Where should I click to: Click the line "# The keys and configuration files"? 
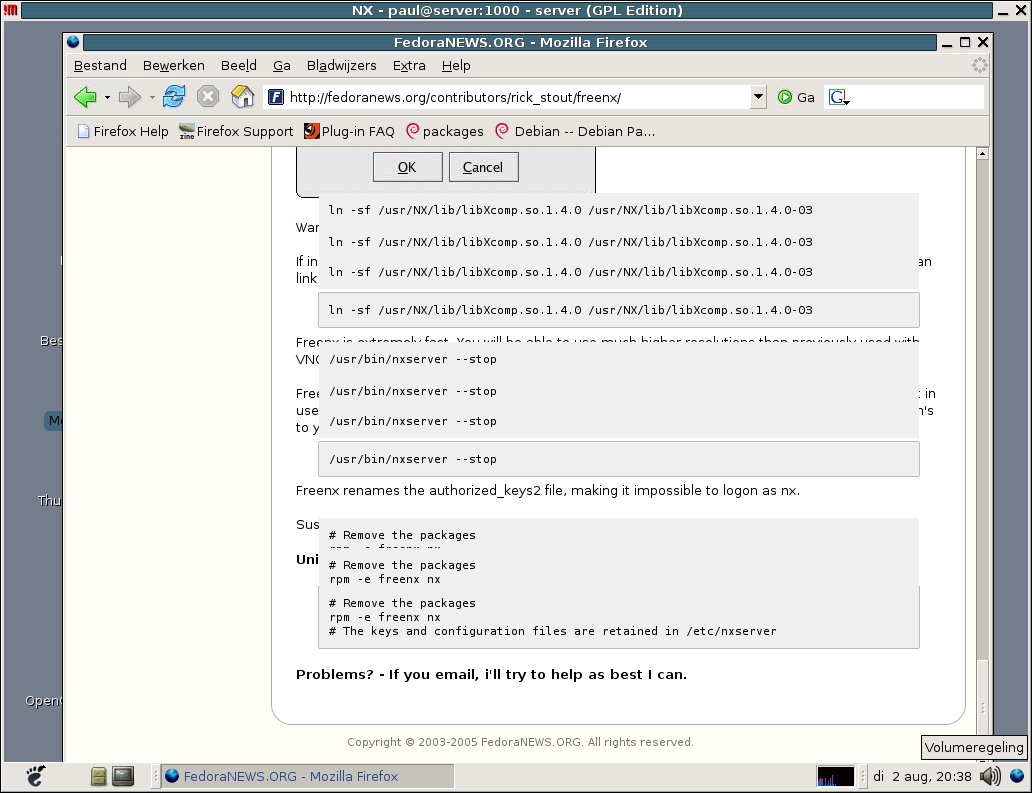(553, 631)
